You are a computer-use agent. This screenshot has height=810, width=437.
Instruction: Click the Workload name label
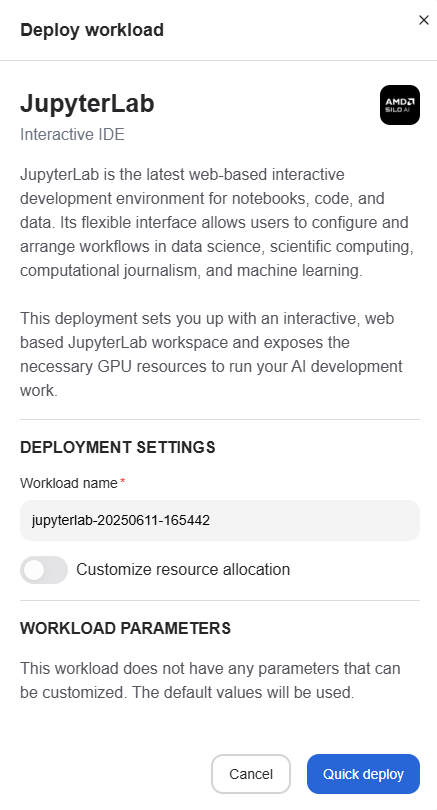coord(69,483)
